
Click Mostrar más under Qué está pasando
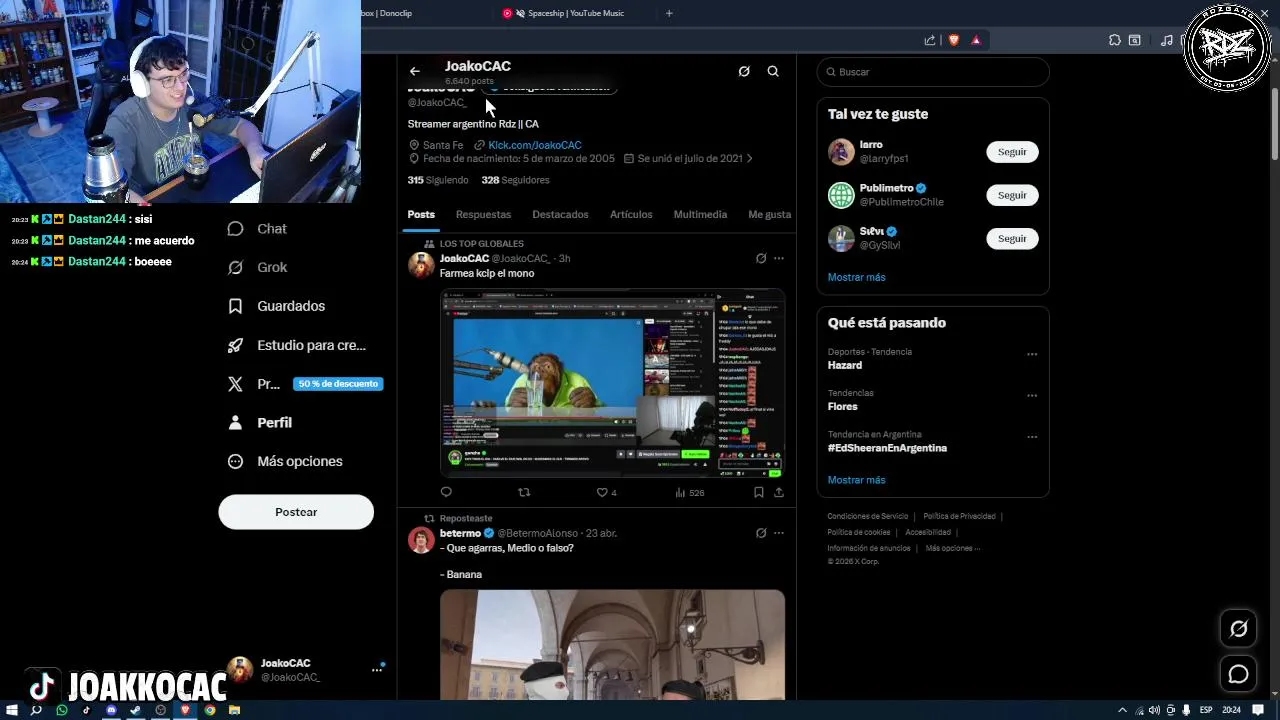[x=856, y=480]
